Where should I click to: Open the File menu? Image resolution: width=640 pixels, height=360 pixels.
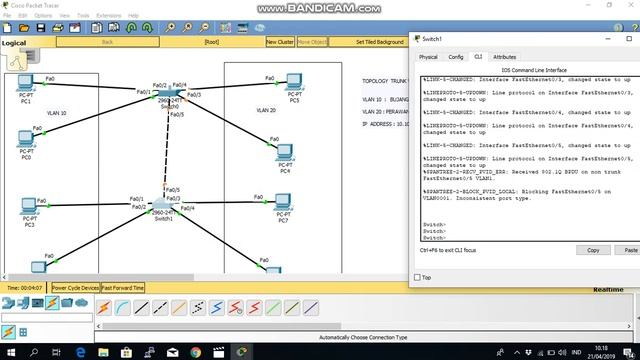[7, 16]
